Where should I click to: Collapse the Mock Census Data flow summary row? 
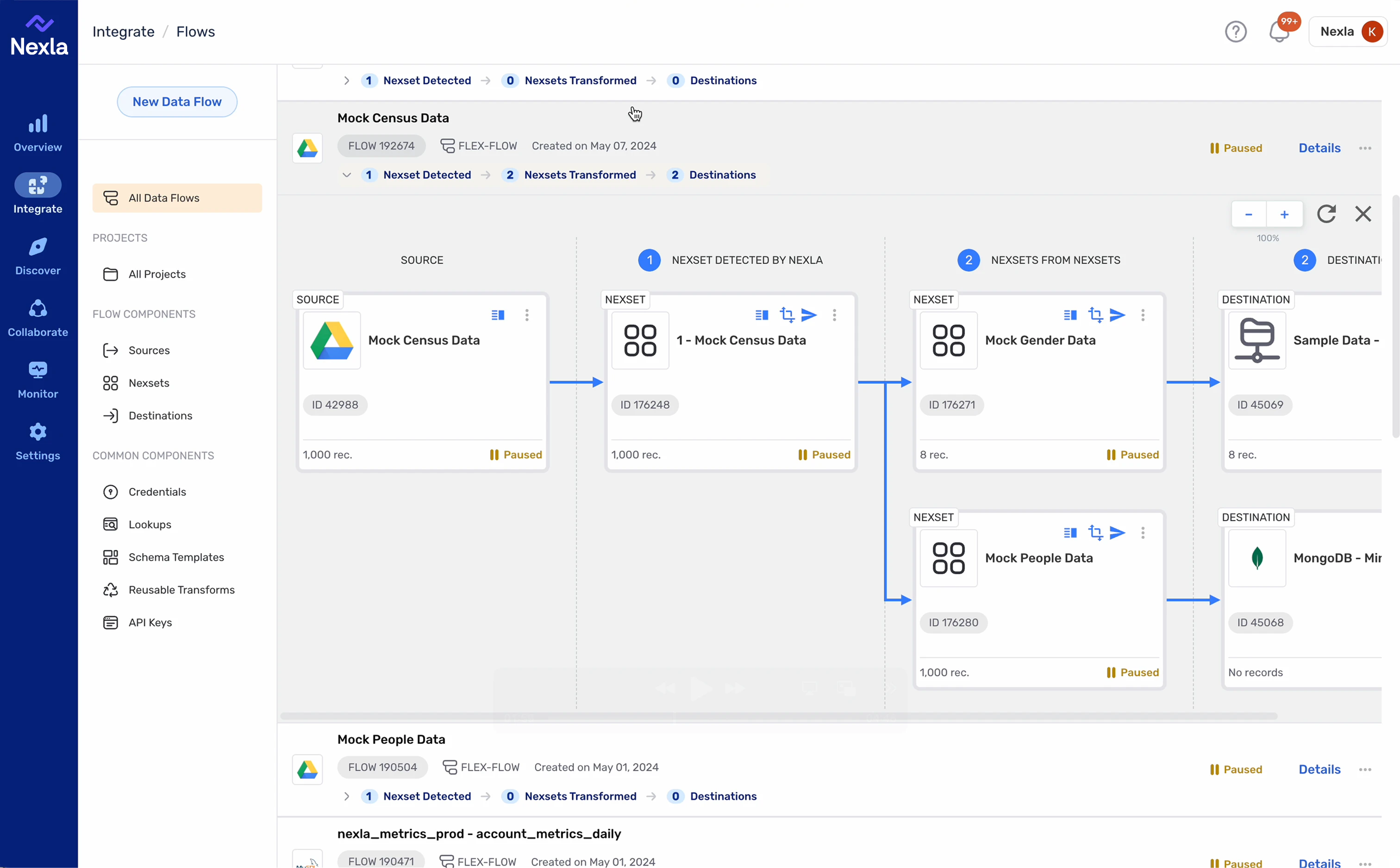(346, 175)
